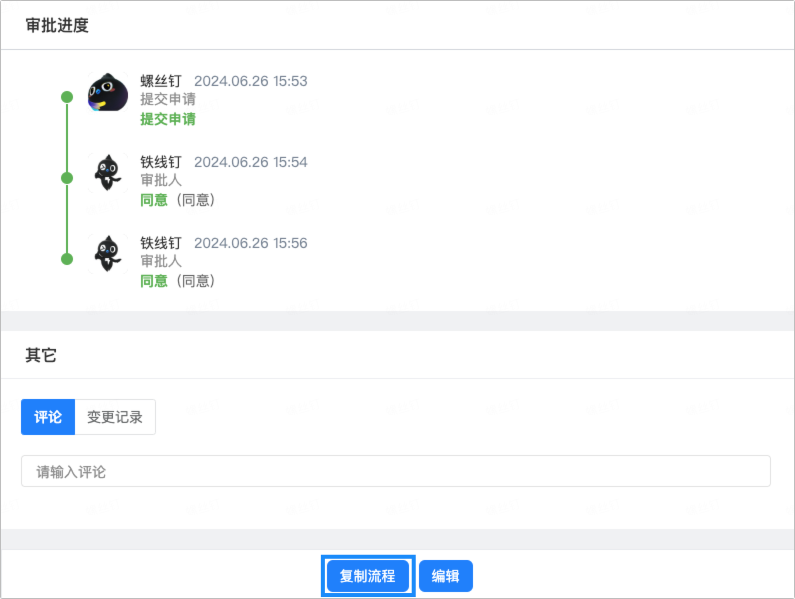Viewport: 795px width, 599px height.
Task: Click the 其它 section header
Action: click(x=41, y=355)
